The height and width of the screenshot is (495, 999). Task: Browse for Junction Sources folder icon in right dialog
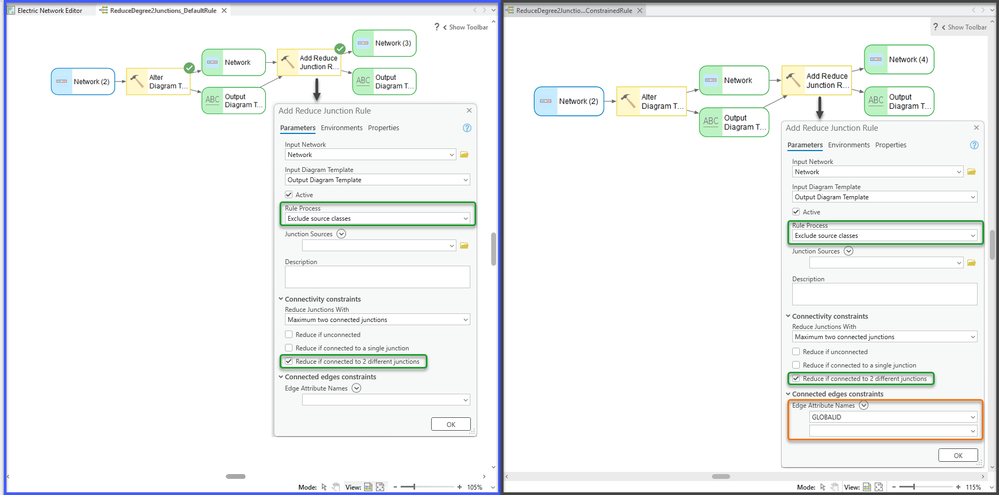click(972, 262)
